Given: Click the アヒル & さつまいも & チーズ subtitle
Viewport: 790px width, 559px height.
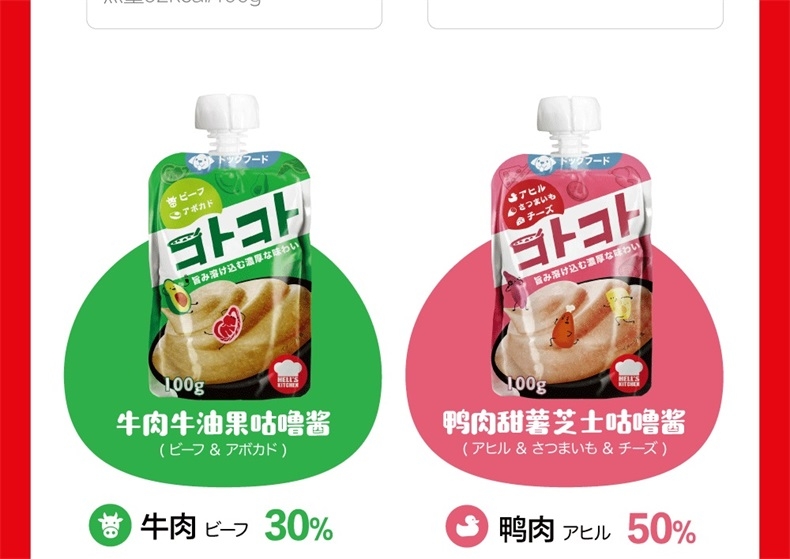Looking at the screenshot, I should (x=564, y=448).
